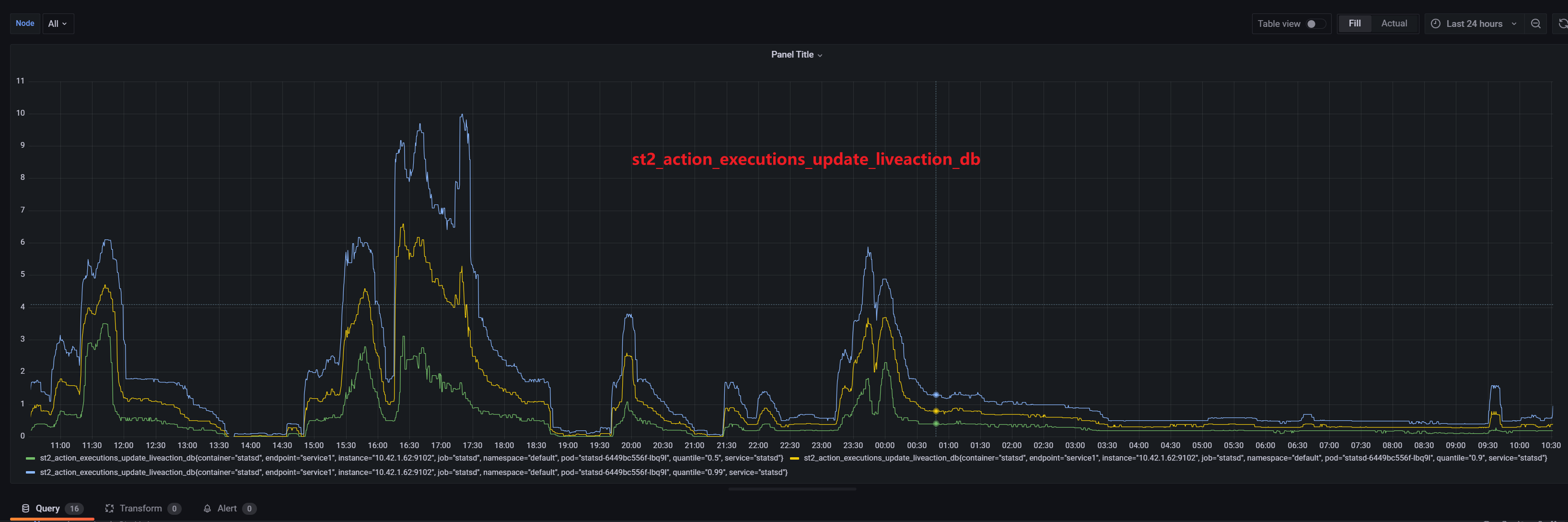The image size is (1568, 522).
Task: Click the quantile 0.99 legend series label
Action: 413,473
